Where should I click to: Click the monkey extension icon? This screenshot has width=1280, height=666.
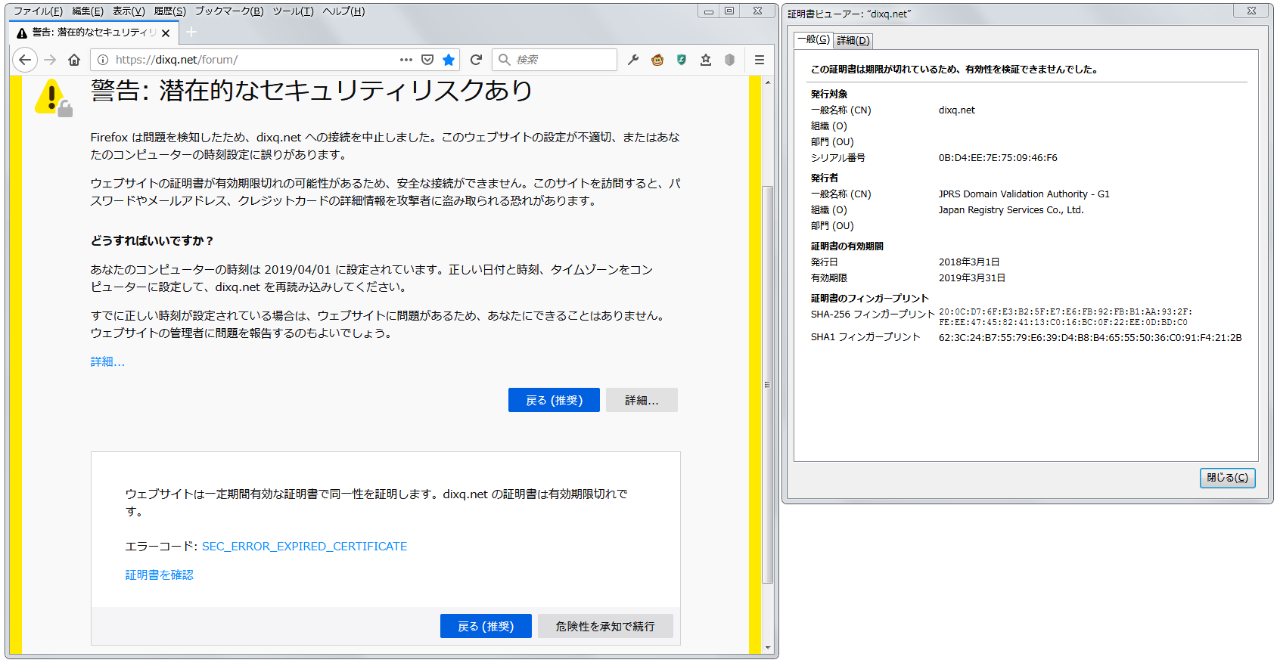coord(658,60)
